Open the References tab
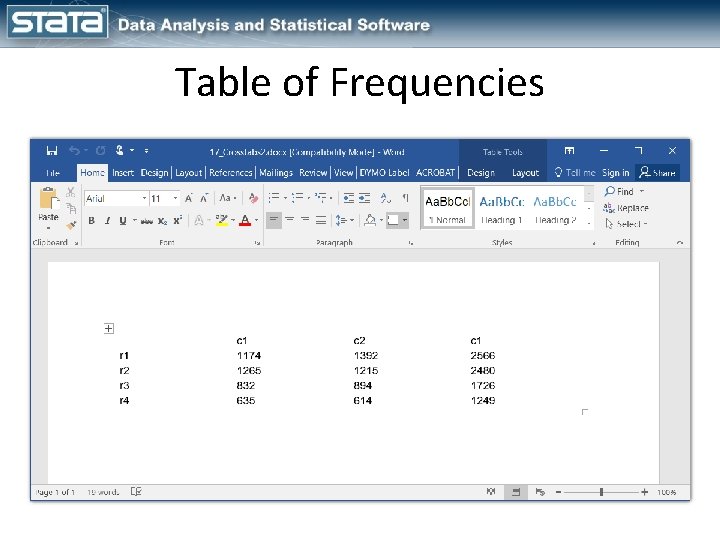Image resolution: width=720 pixels, height=540 pixels. 231,173
